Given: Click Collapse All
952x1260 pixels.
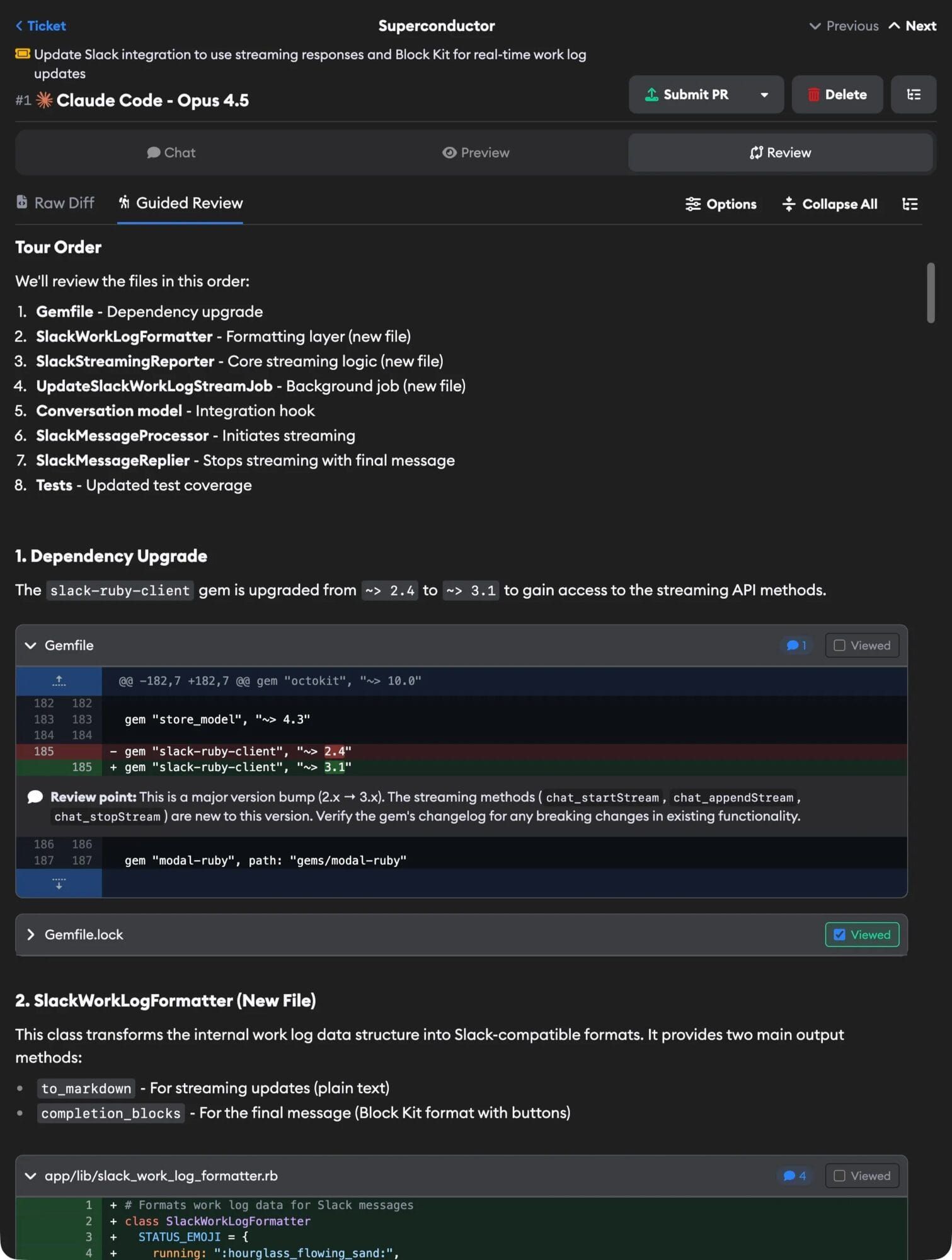Looking at the screenshot, I should pos(829,204).
